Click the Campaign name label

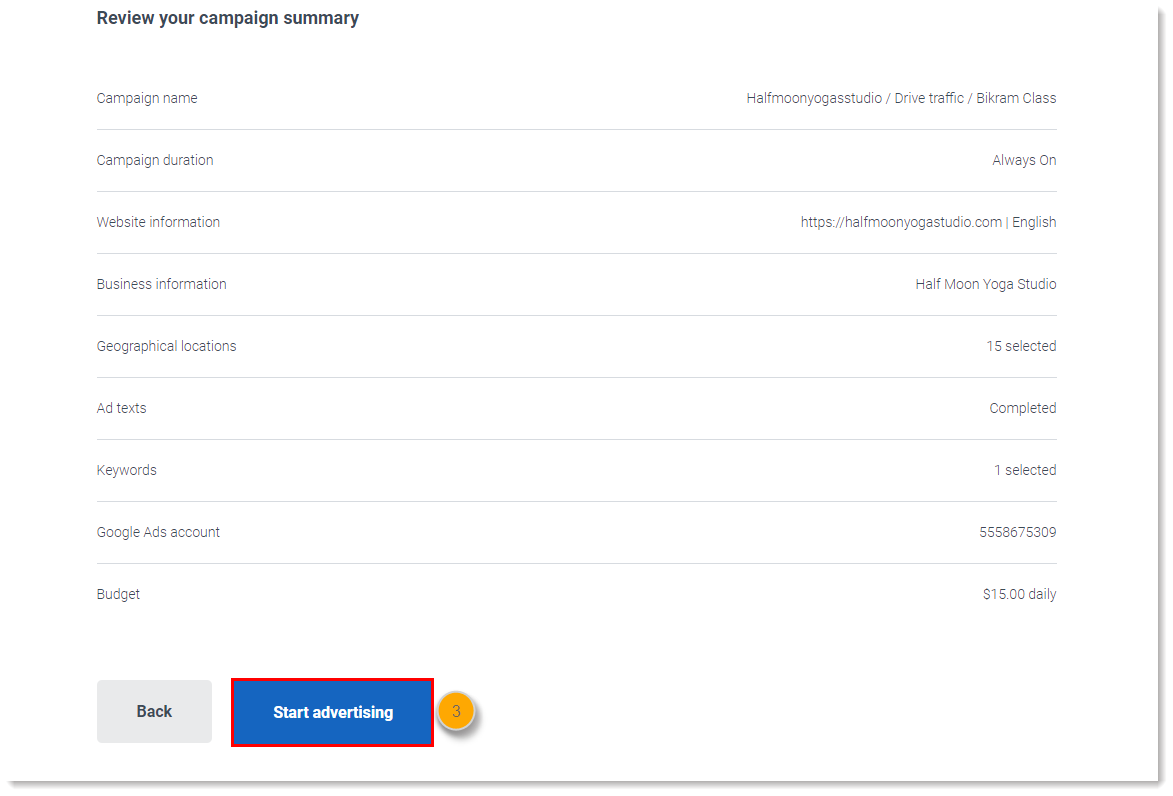[x=147, y=98]
